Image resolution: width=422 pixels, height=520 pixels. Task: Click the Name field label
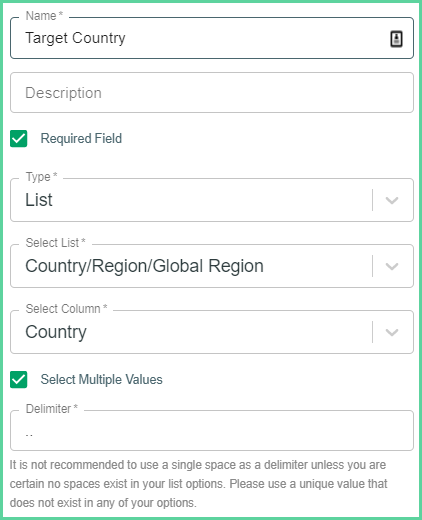pyautogui.click(x=44, y=16)
